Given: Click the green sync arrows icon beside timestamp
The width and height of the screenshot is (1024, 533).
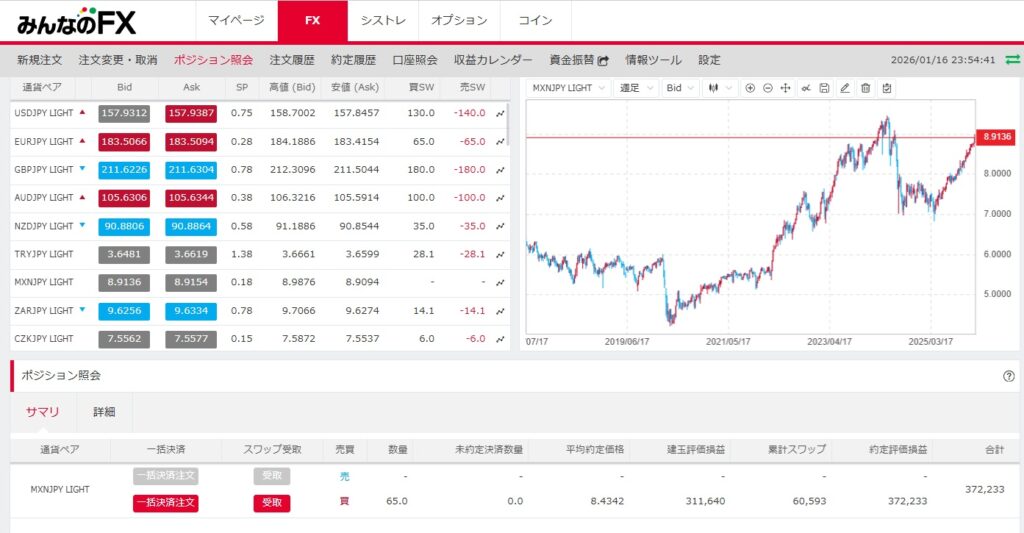Looking at the screenshot, I should 1013,60.
